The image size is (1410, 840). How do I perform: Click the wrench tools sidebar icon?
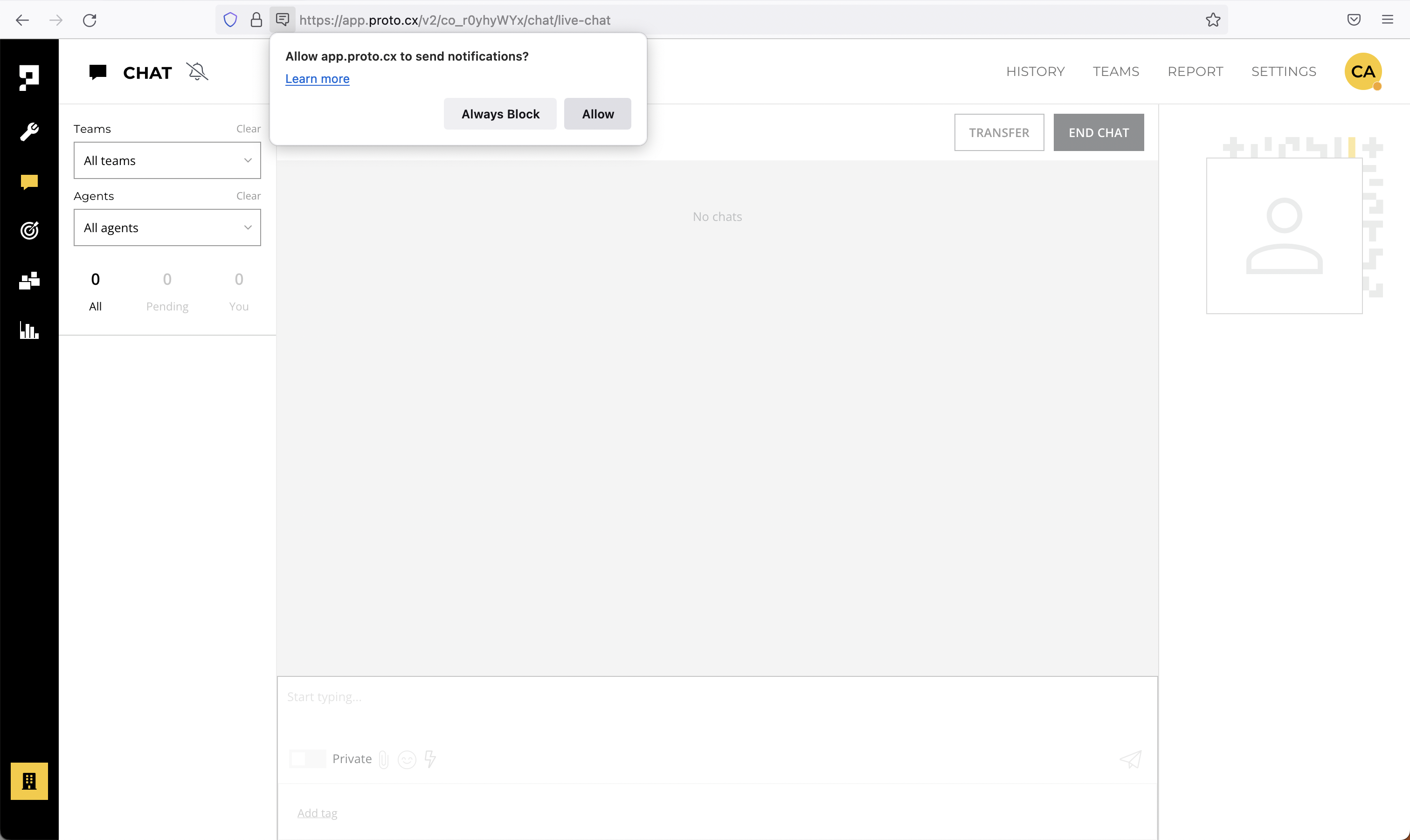29,131
